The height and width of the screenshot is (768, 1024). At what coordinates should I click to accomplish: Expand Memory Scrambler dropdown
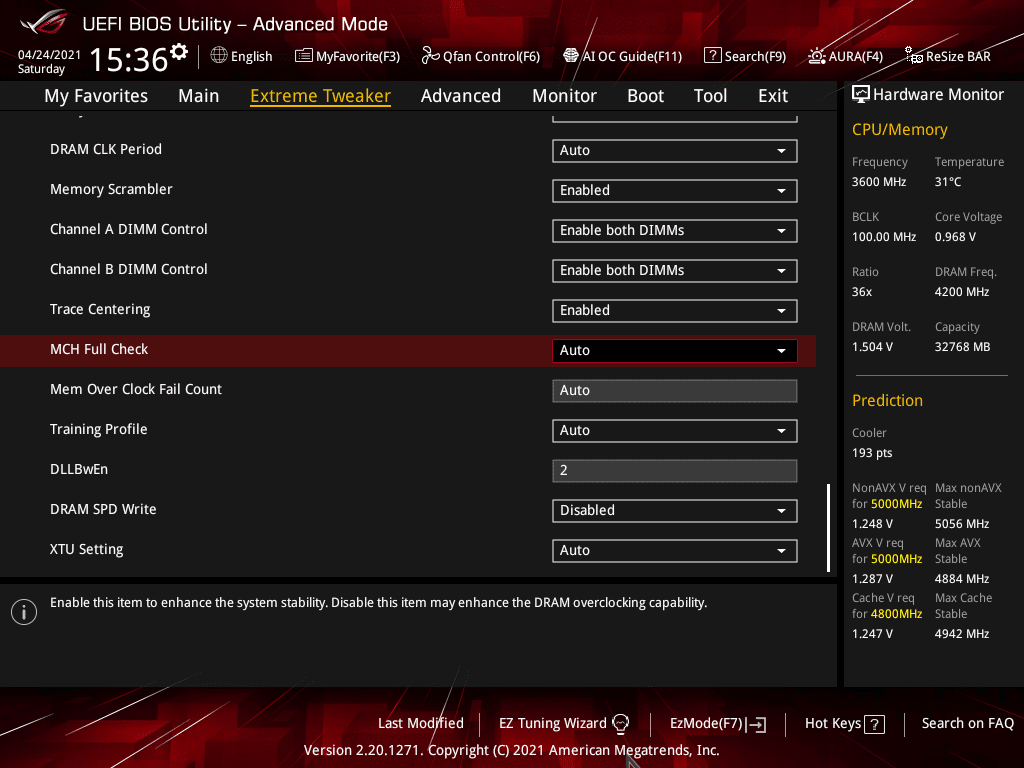click(x=675, y=191)
